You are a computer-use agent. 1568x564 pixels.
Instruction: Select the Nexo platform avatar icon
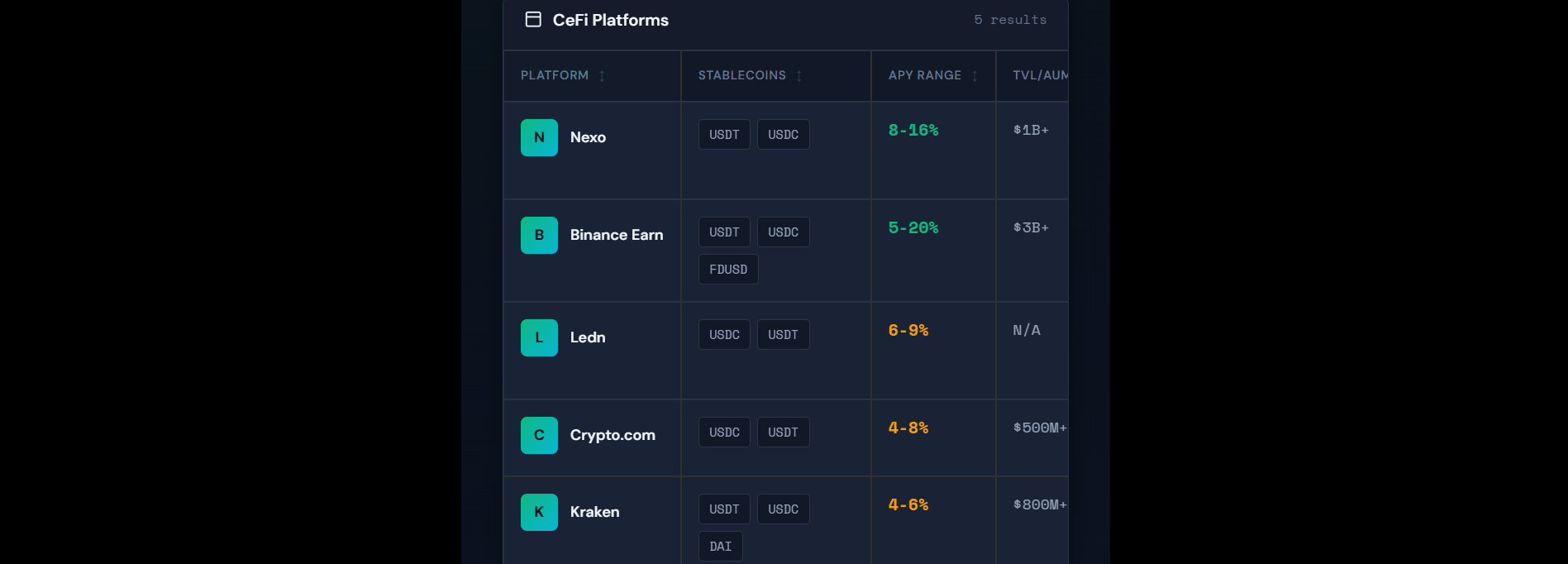pos(539,137)
